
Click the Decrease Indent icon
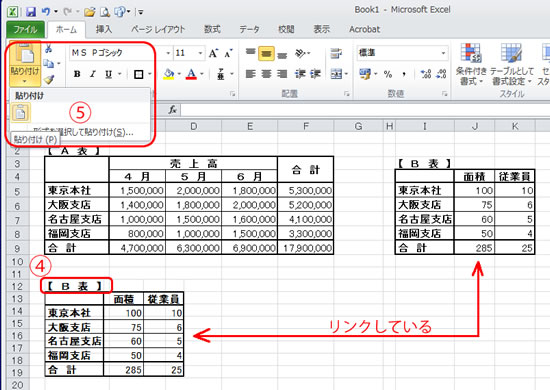tap(300, 74)
